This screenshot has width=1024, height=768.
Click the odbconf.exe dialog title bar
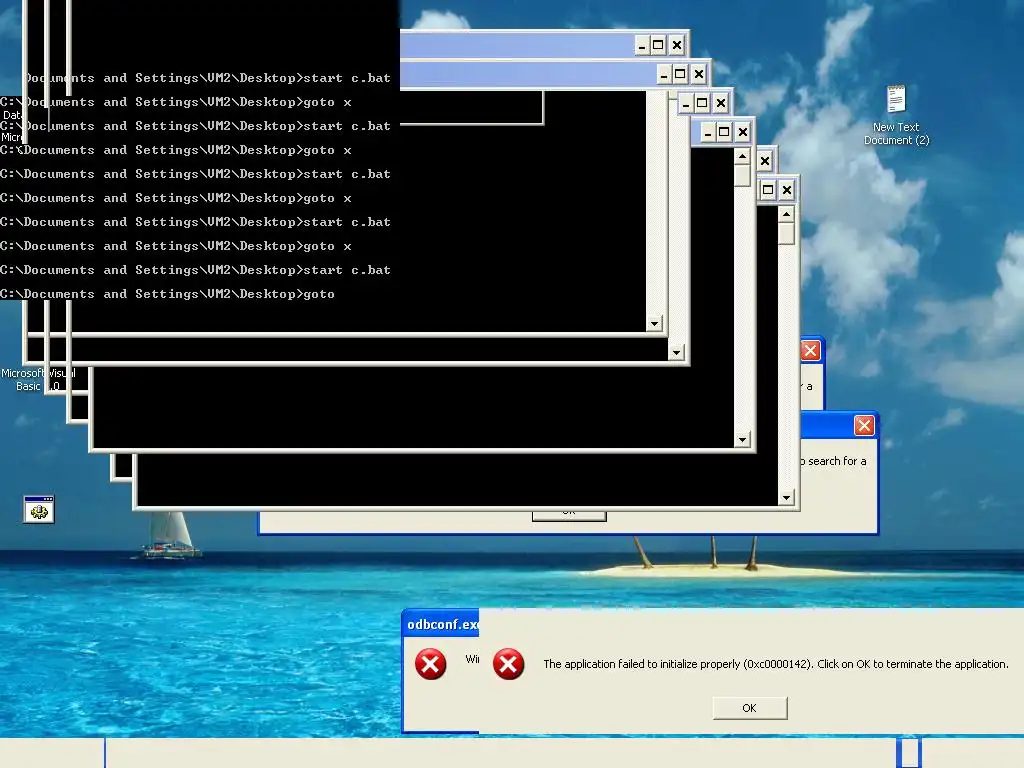[x=441, y=624]
